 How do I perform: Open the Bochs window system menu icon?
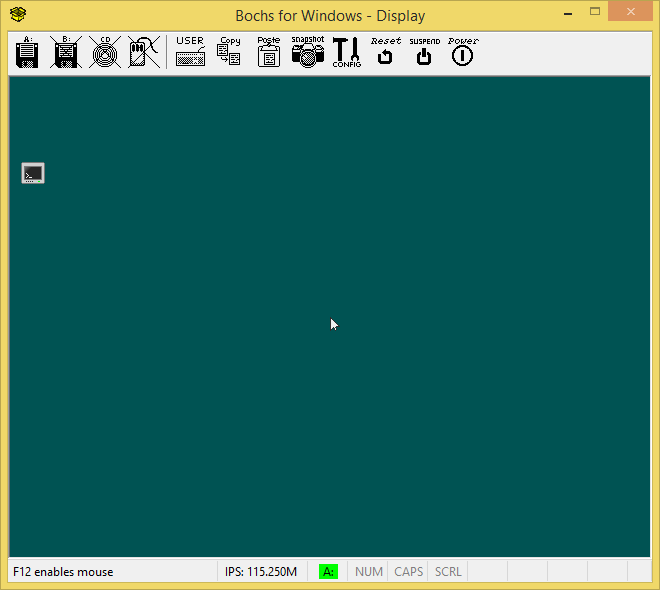(x=18, y=14)
